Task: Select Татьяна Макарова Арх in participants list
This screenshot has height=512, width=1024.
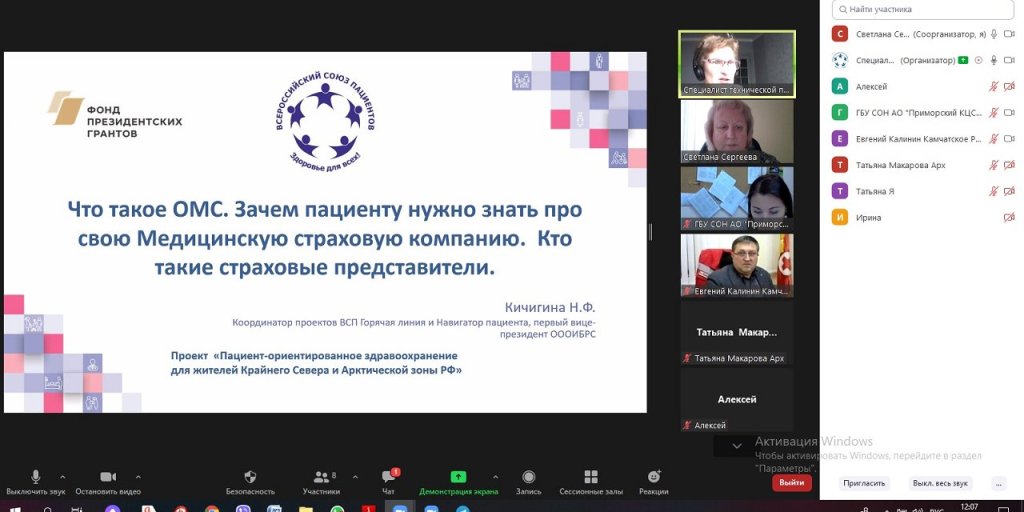Action: [900, 165]
